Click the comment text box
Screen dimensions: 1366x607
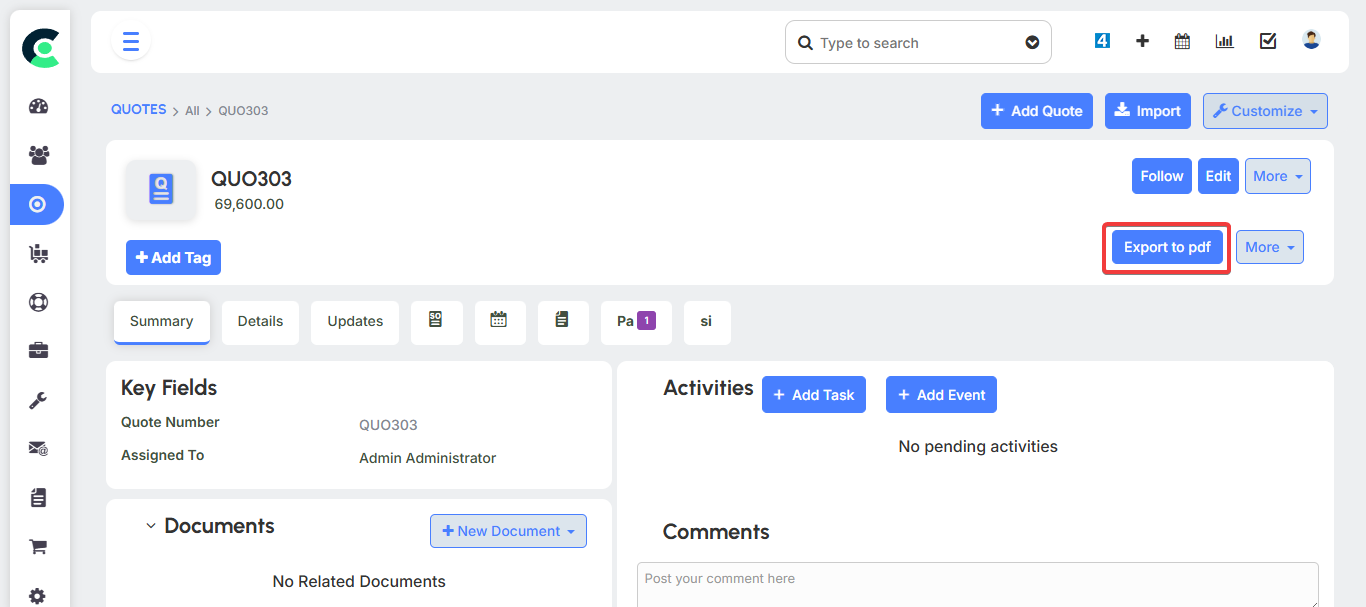[977, 585]
